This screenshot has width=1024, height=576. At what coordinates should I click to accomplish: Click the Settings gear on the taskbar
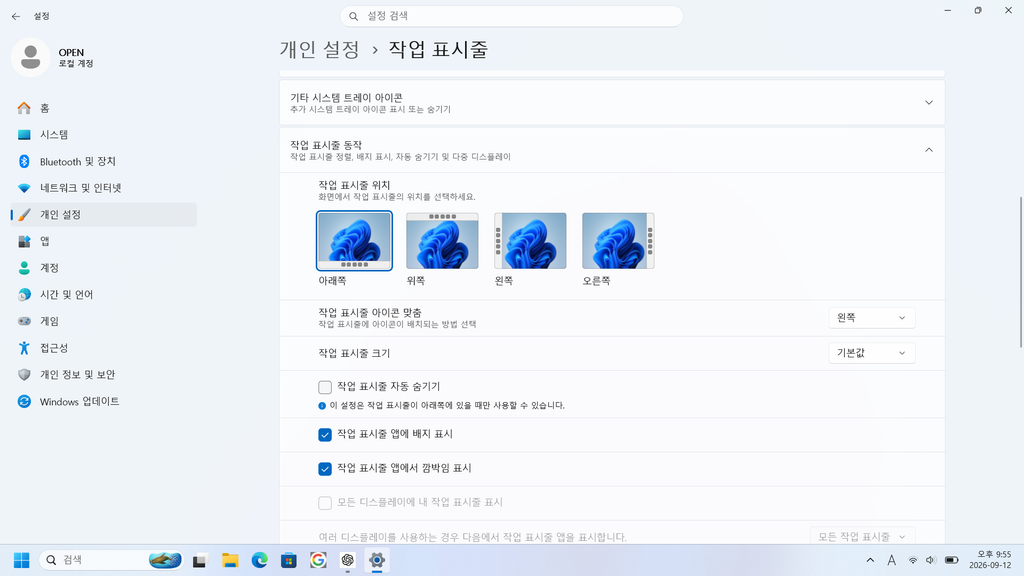click(377, 560)
